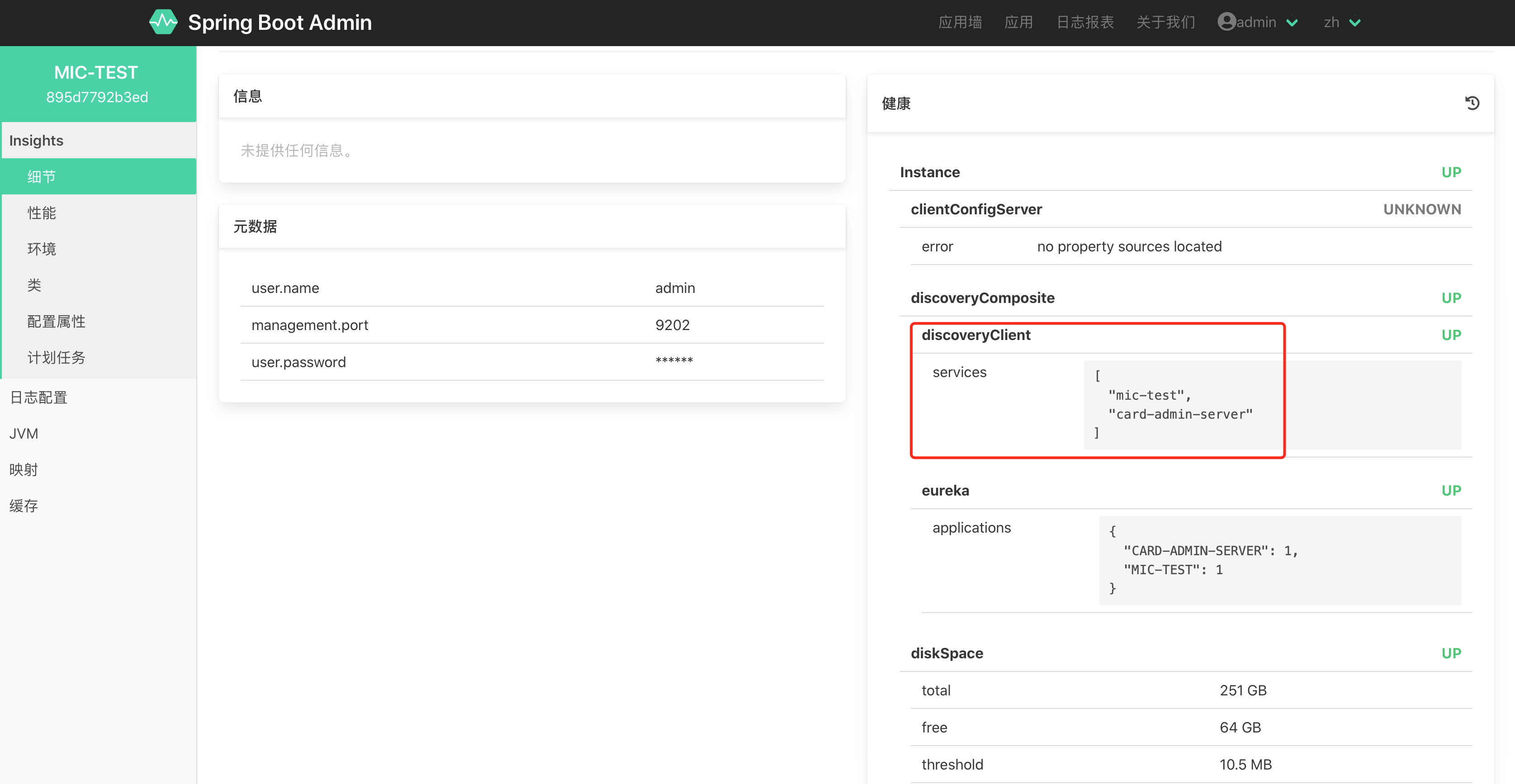
Task: Click the management.port value 9202
Action: pos(672,325)
